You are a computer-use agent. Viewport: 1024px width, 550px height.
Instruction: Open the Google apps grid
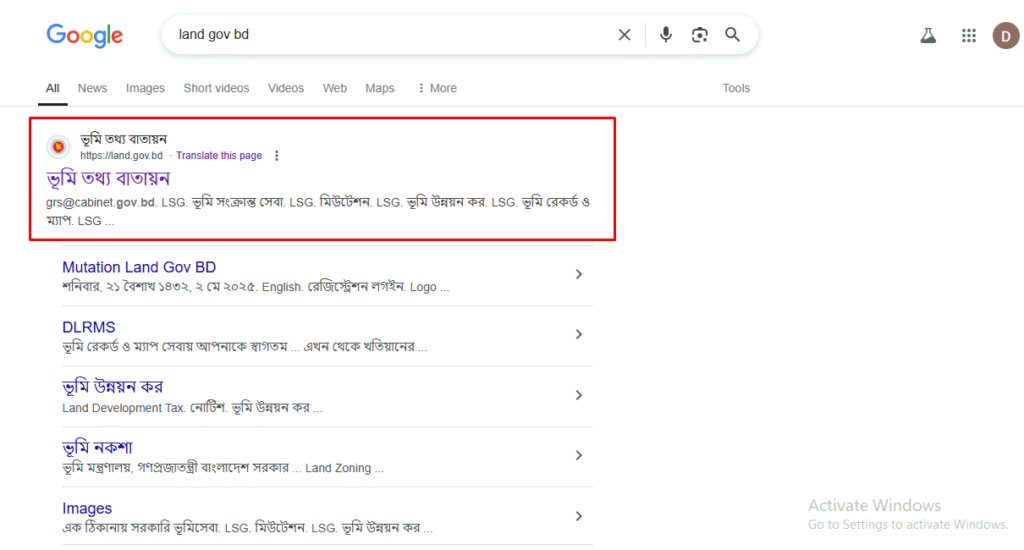tap(968, 35)
